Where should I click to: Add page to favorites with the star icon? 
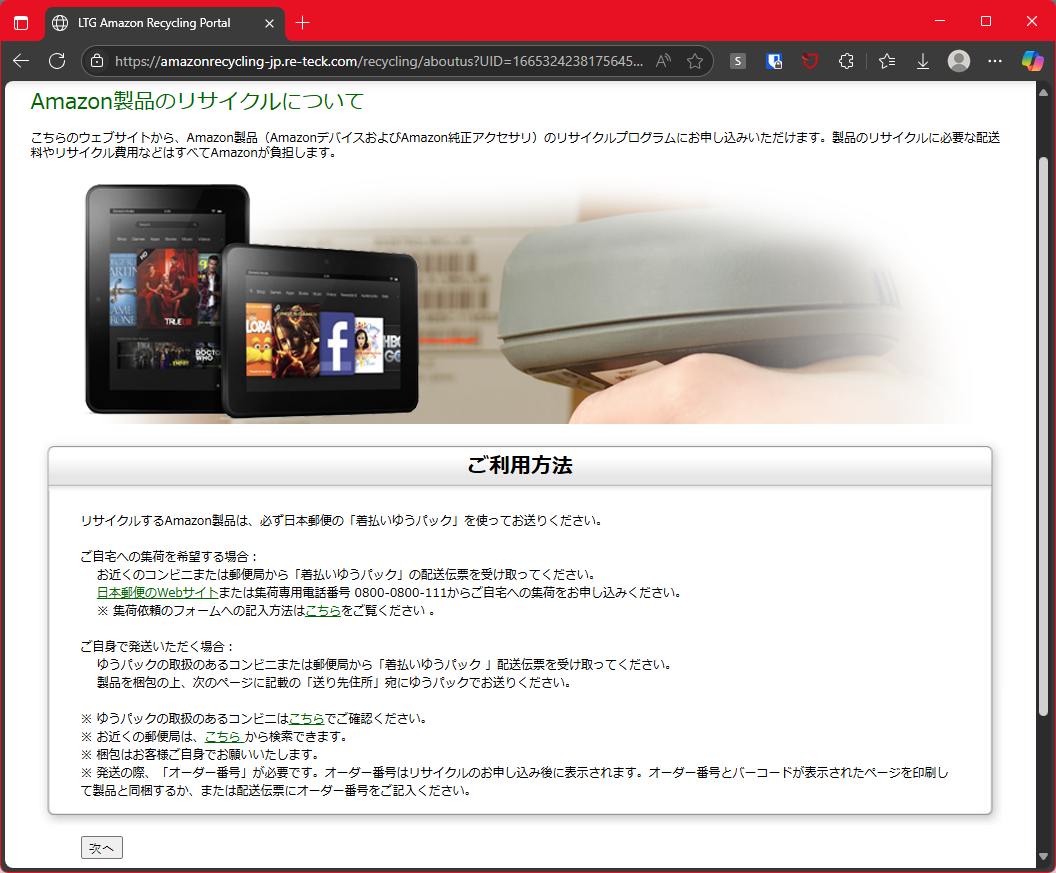[x=695, y=61]
